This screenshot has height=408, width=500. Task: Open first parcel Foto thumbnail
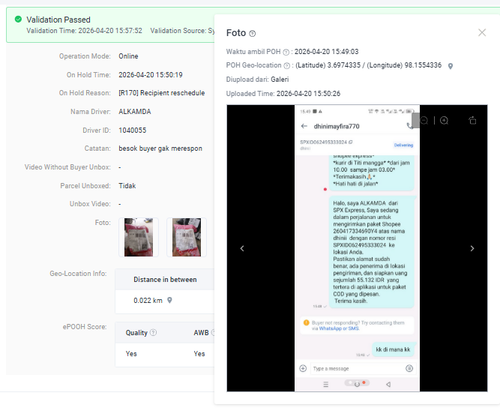(x=139, y=237)
